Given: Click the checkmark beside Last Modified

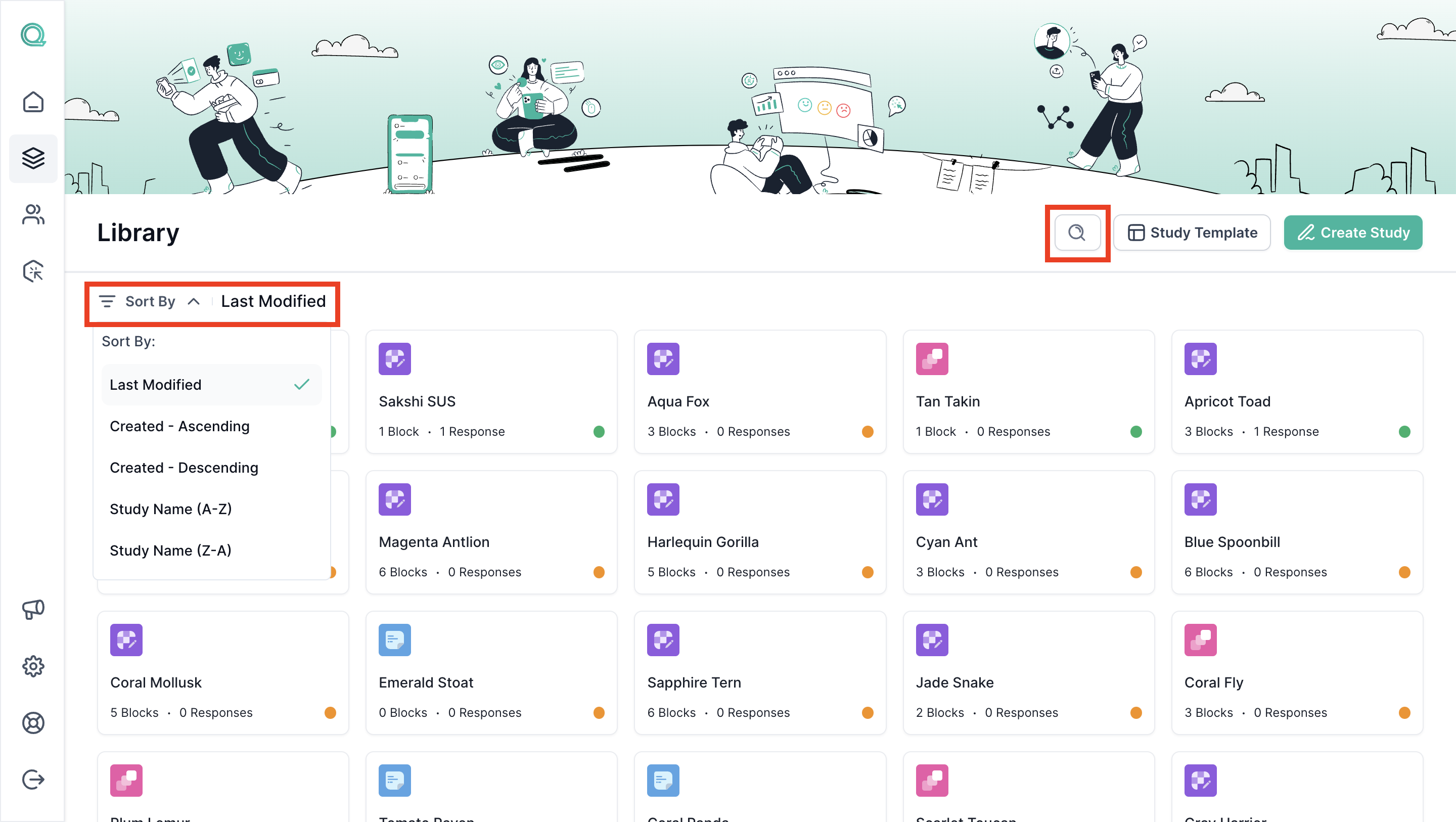Looking at the screenshot, I should [x=302, y=384].
